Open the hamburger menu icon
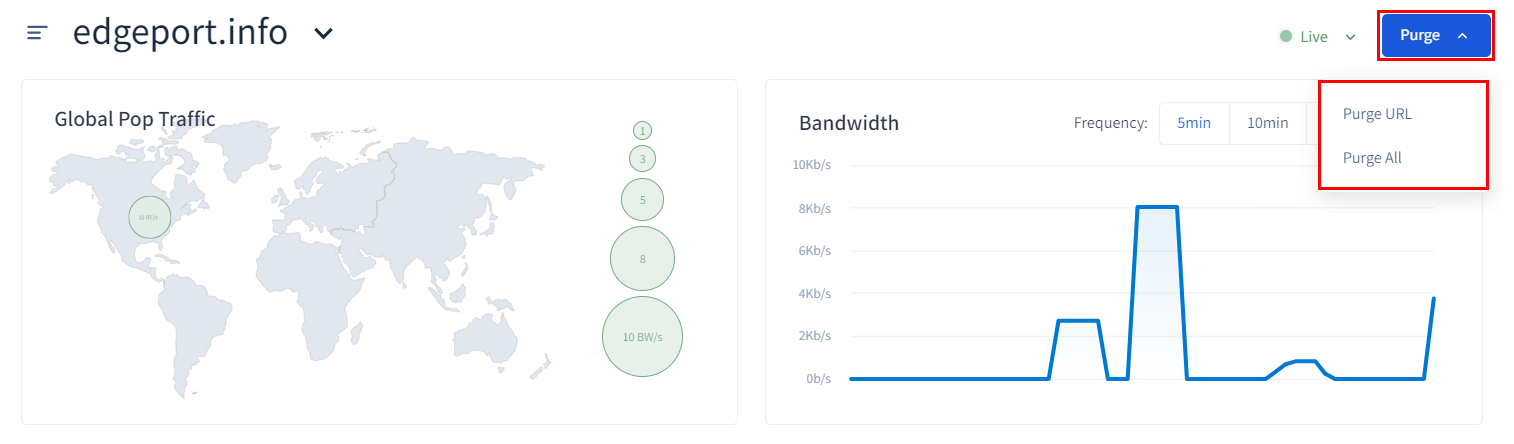 click(x=37, y=33)
